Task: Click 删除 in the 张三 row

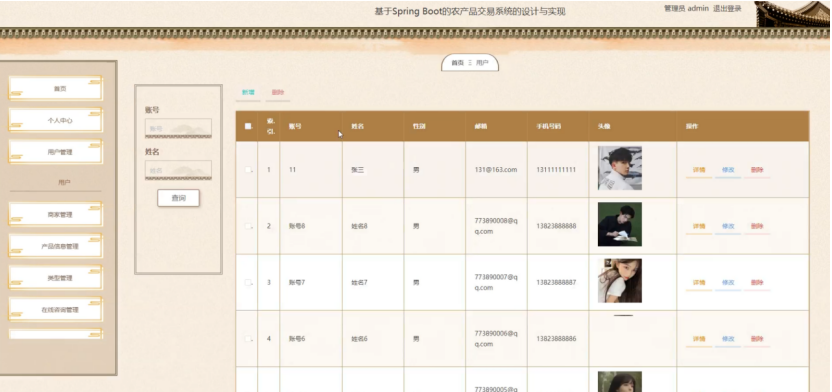Action: tap(757, 170)
